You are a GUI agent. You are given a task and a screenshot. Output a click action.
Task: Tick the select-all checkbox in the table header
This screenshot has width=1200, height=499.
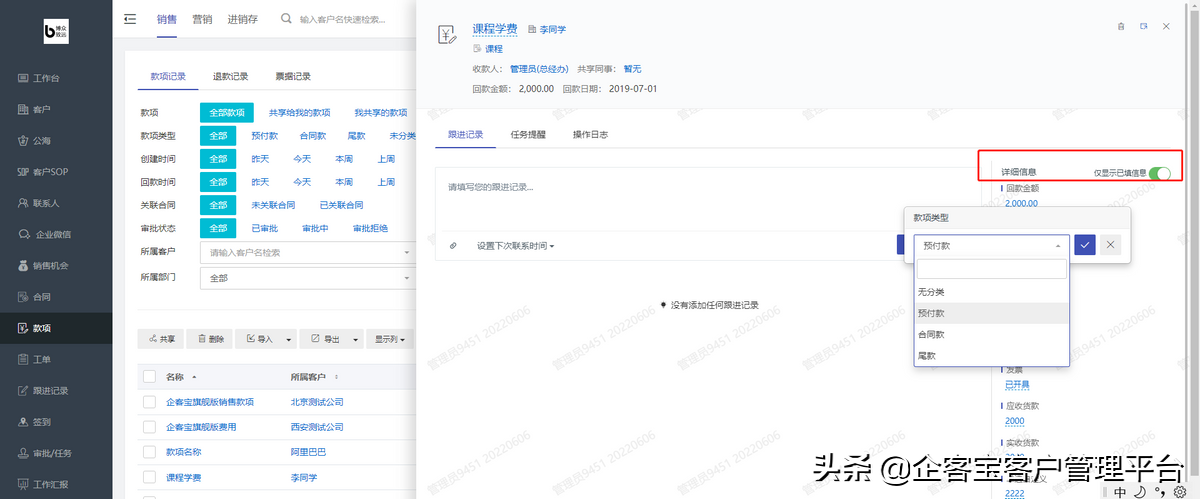[x=149, y=377]
